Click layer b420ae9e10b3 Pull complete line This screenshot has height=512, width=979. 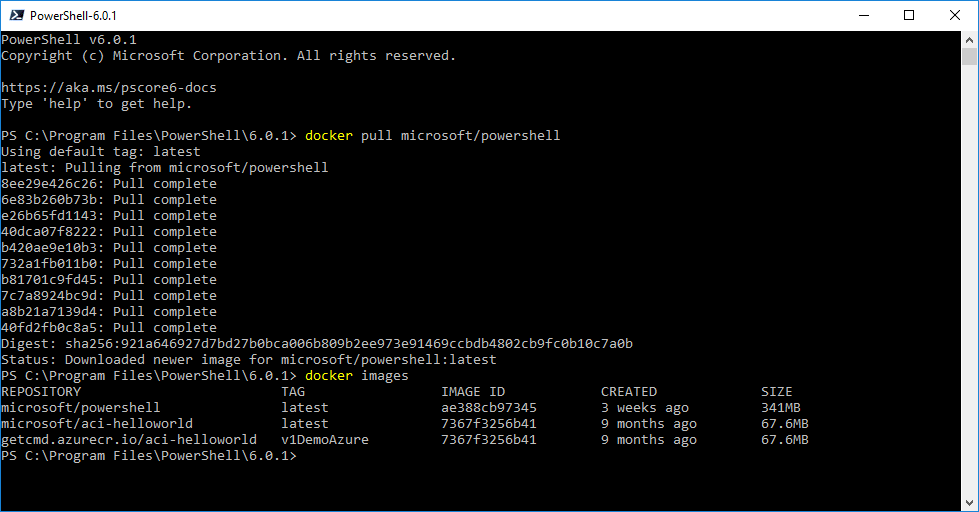pos(109,248)
